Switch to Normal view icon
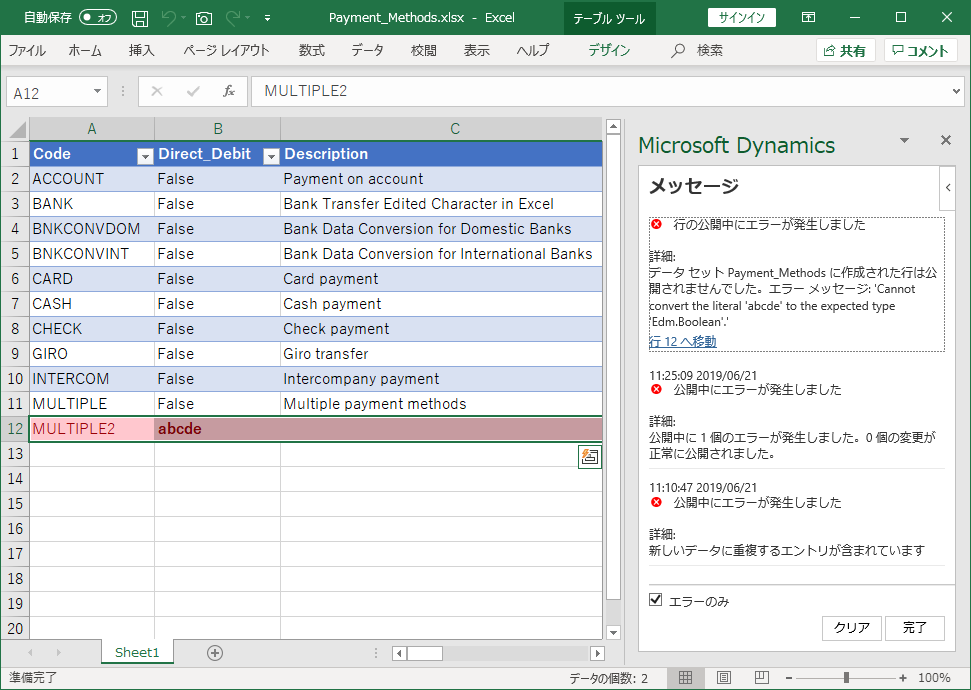 (x=685, y=678)
